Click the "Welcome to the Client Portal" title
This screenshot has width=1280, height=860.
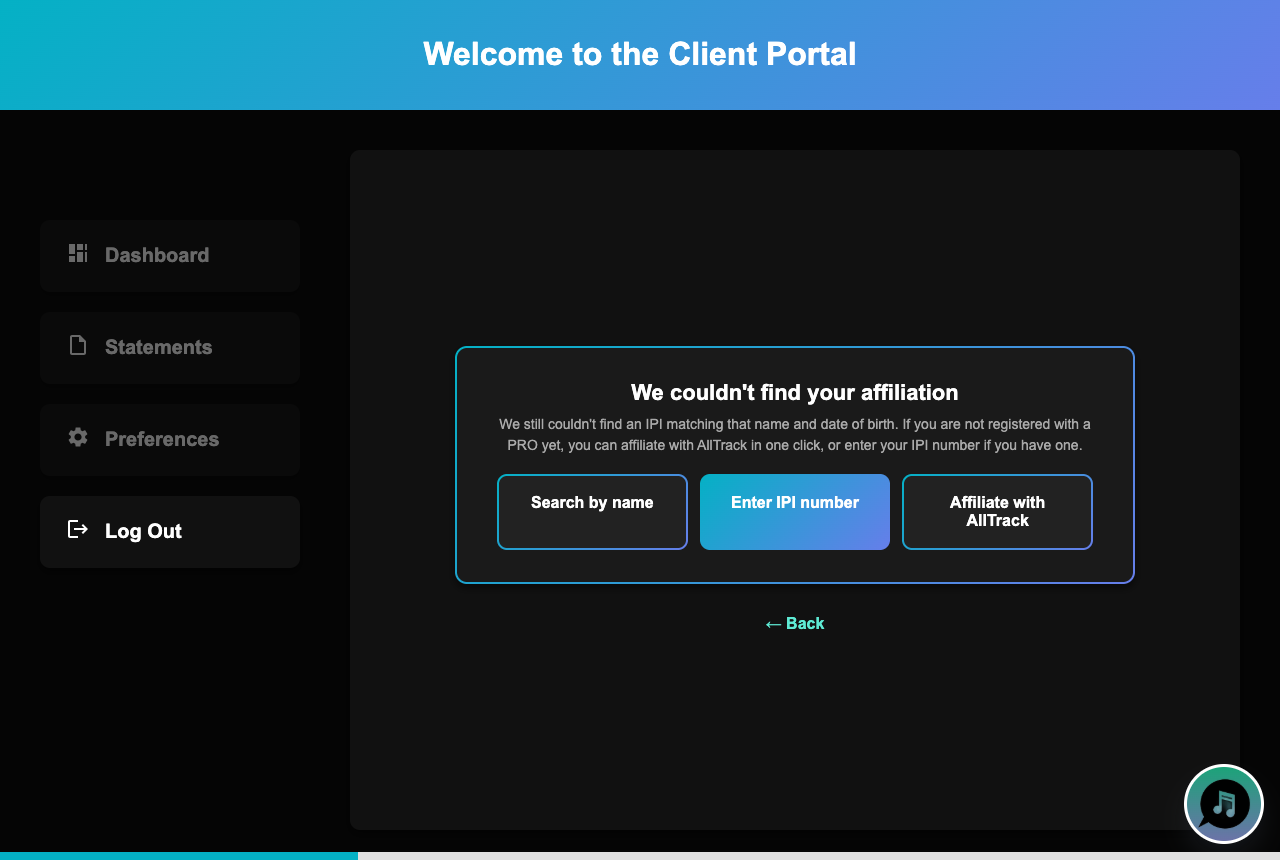(x=640, y=54)
